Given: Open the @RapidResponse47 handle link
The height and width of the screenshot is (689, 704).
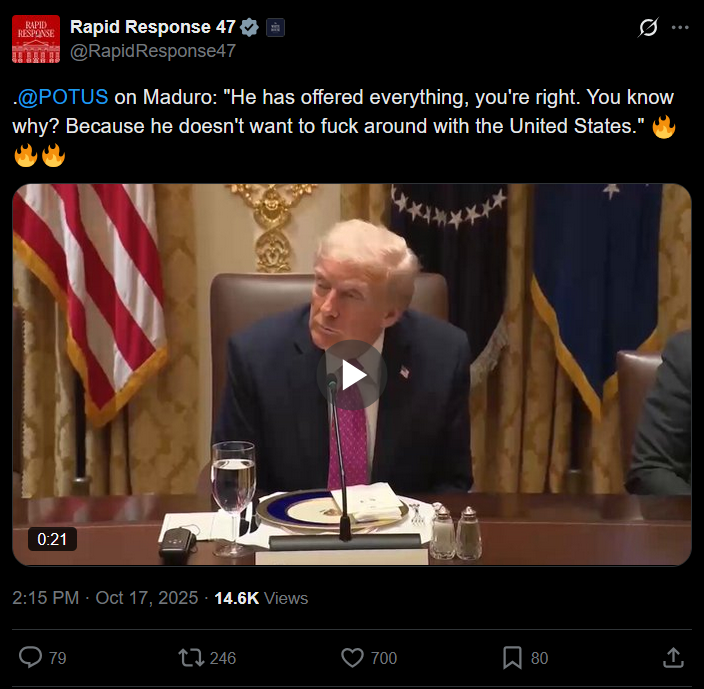Looking at the screenshot, I should (153, 51).
